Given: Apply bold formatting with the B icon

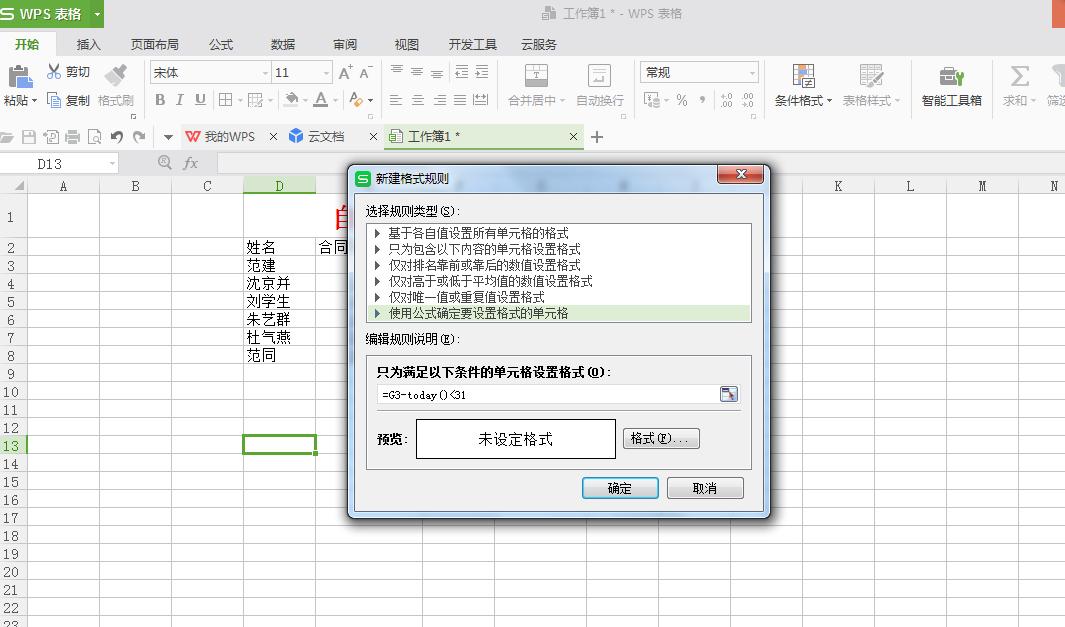Looking at the screenshot, I should click(x=159, y=100).
